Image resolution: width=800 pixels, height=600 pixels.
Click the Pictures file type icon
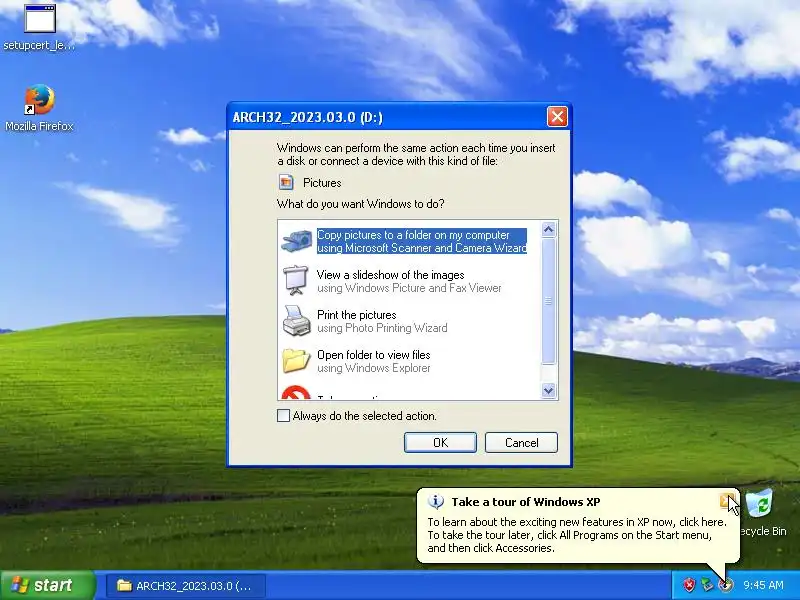(x=286, y=182)
